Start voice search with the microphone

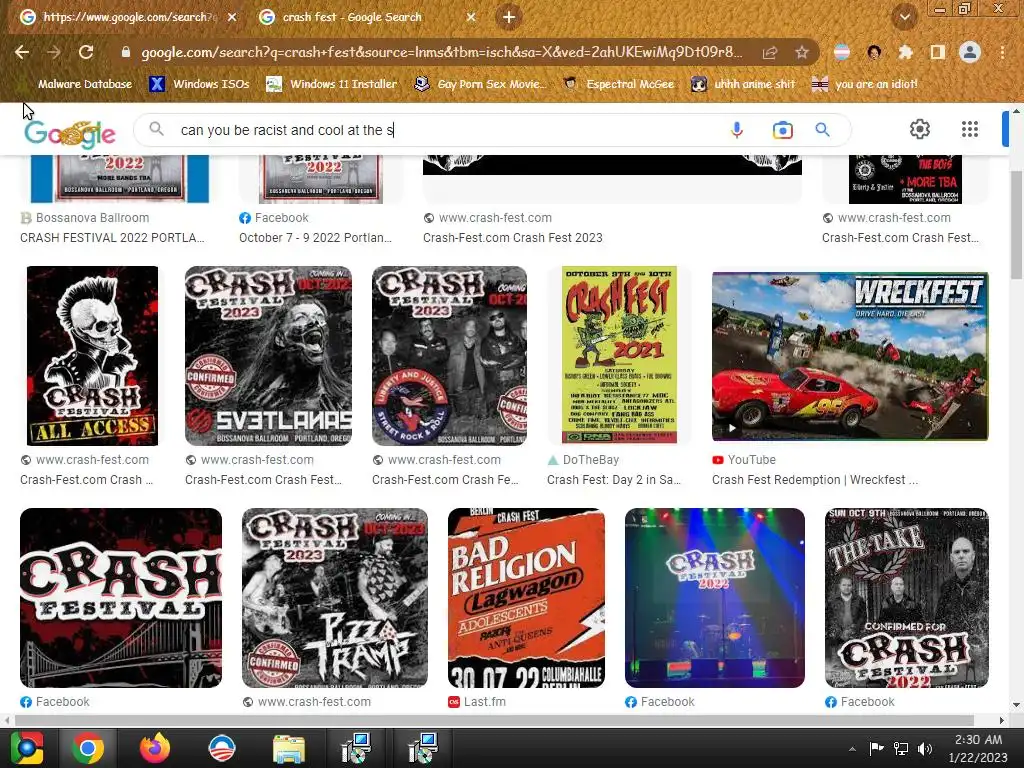737,130
